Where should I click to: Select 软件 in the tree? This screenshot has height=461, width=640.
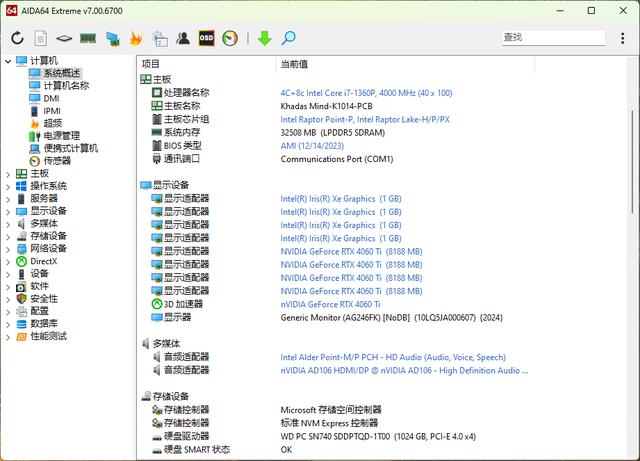pos(39,286)
